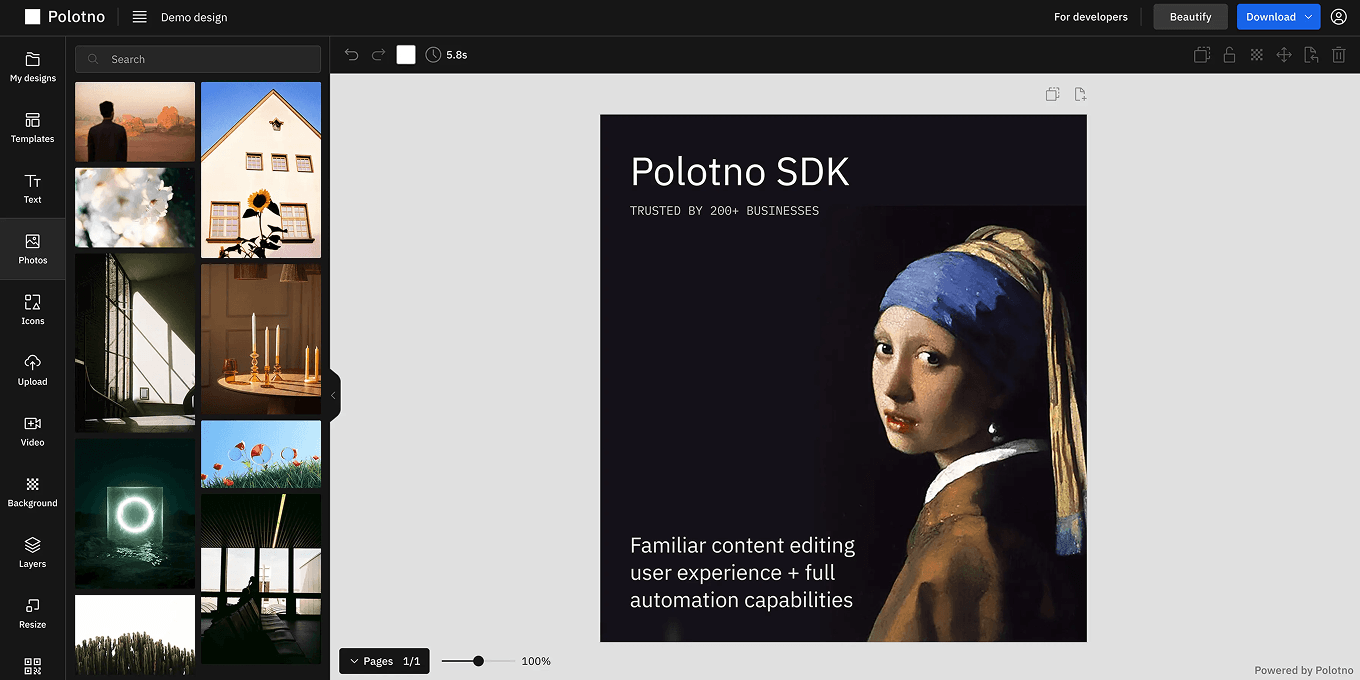Delete with the trash icon
1360x680 pixels.
click(1339, 55)
